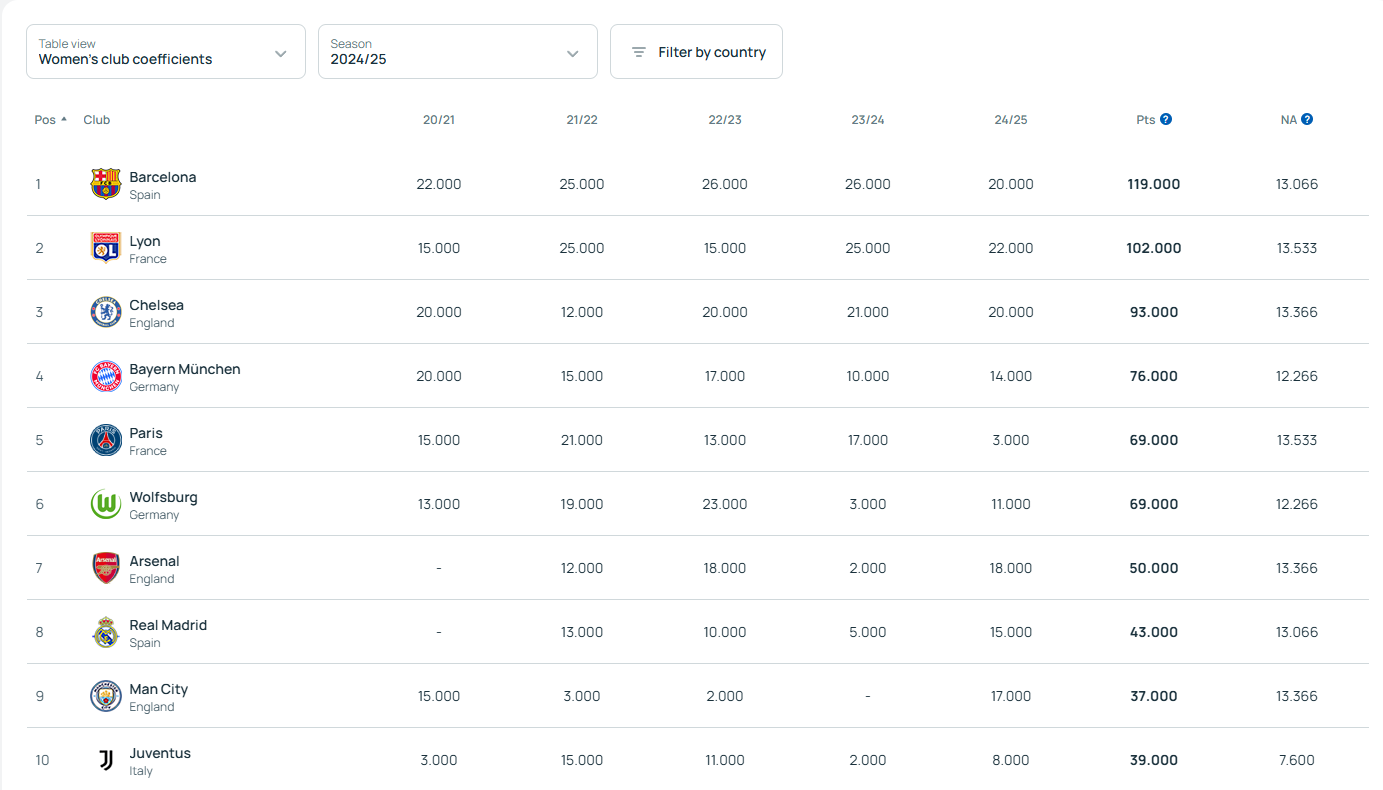Expand the Table view dropdown
The image size is (1383, 790).
(x=166, y=52)
